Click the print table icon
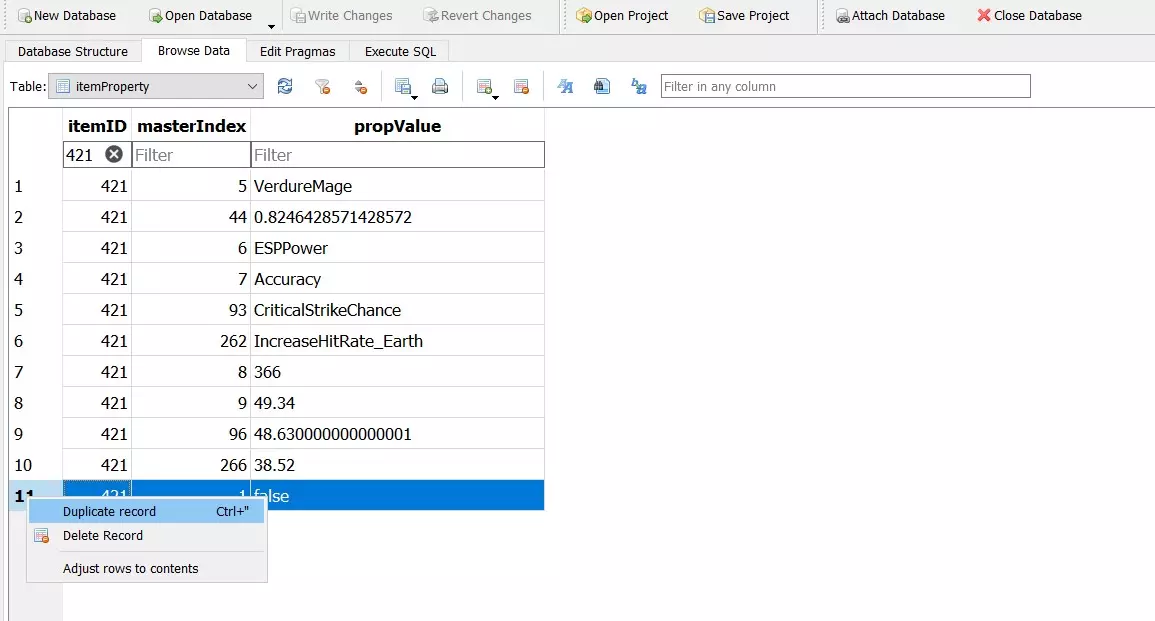Screen dimensions: 1155x621 (x=440, y=86)
